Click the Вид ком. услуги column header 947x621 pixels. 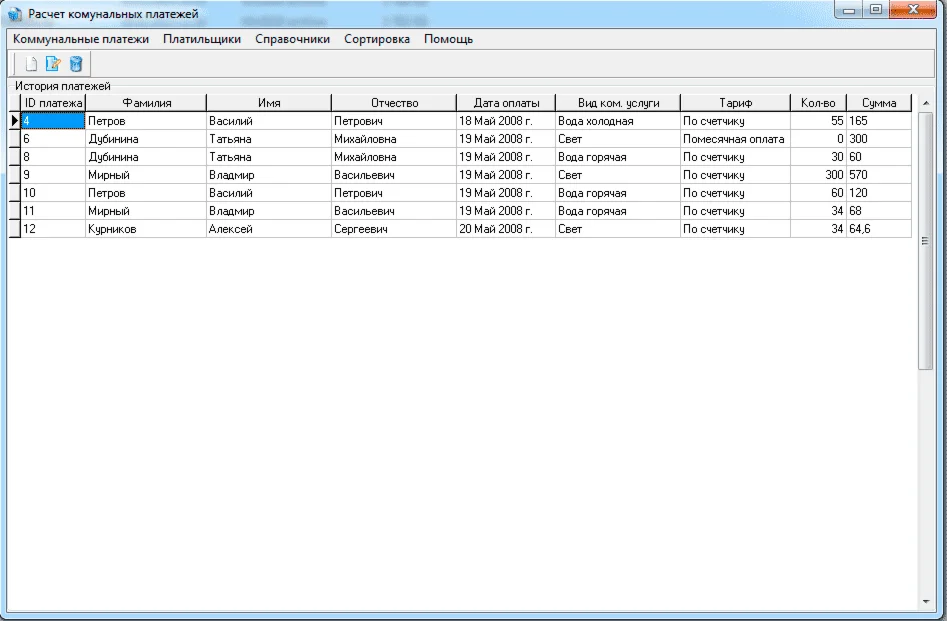tap(618, 103)
